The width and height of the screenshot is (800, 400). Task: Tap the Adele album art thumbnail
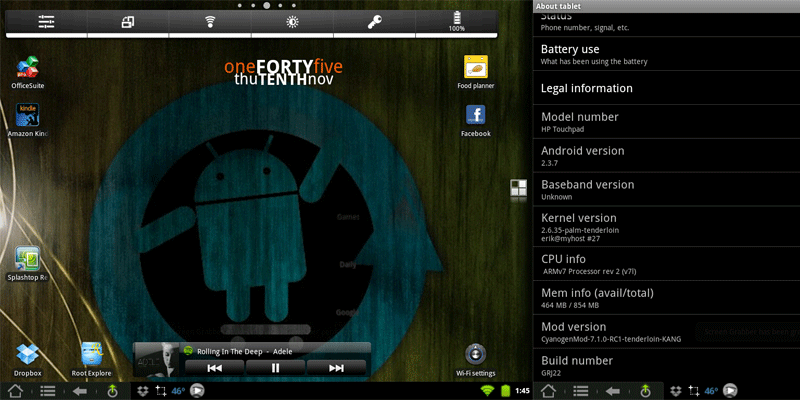pyautogui.click(x=157, y=360)
